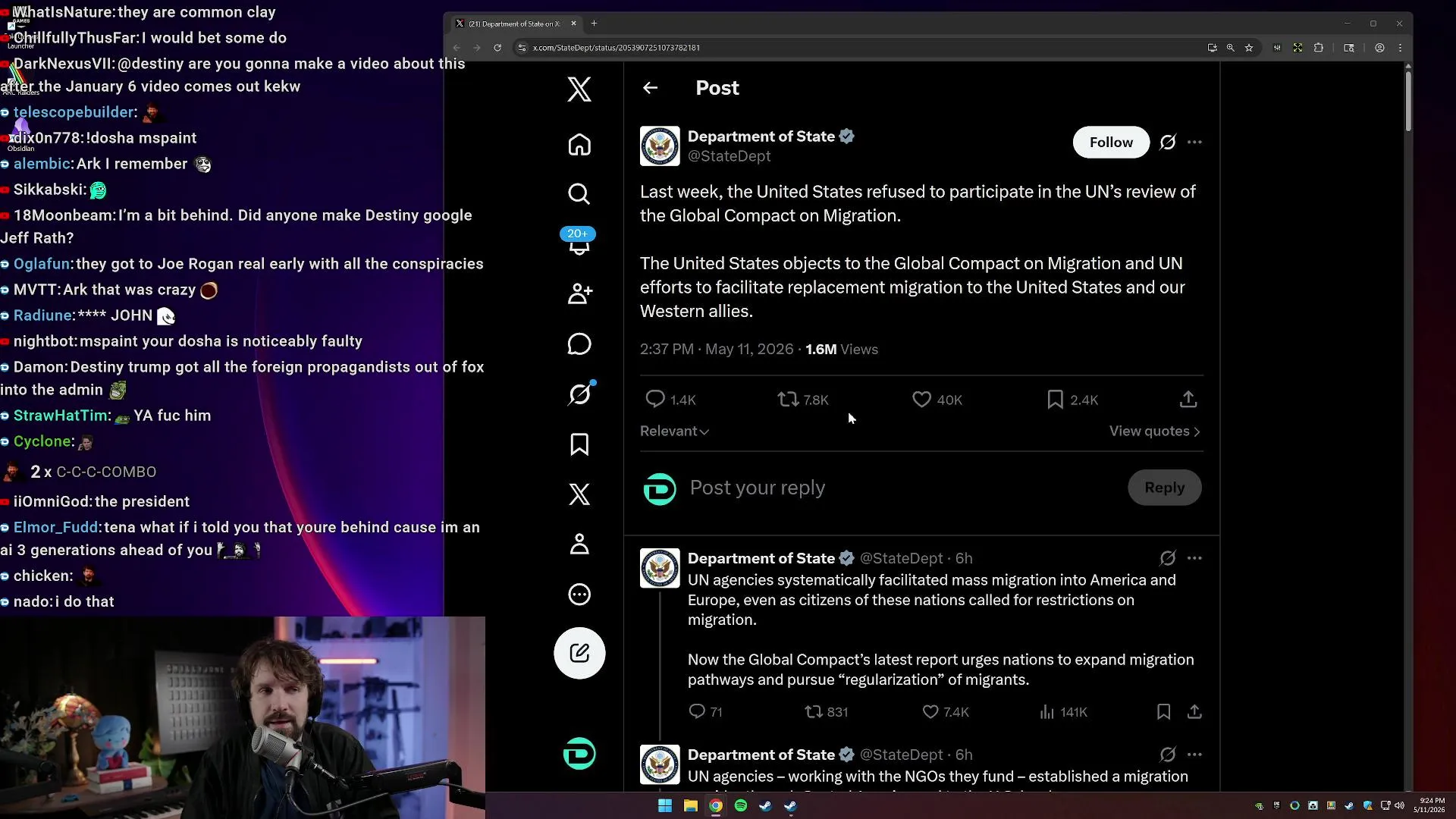Viewport: 1456px width, 819px height.
Task: Click username StrawHatTim in stream chat
Action: [61, 416]
